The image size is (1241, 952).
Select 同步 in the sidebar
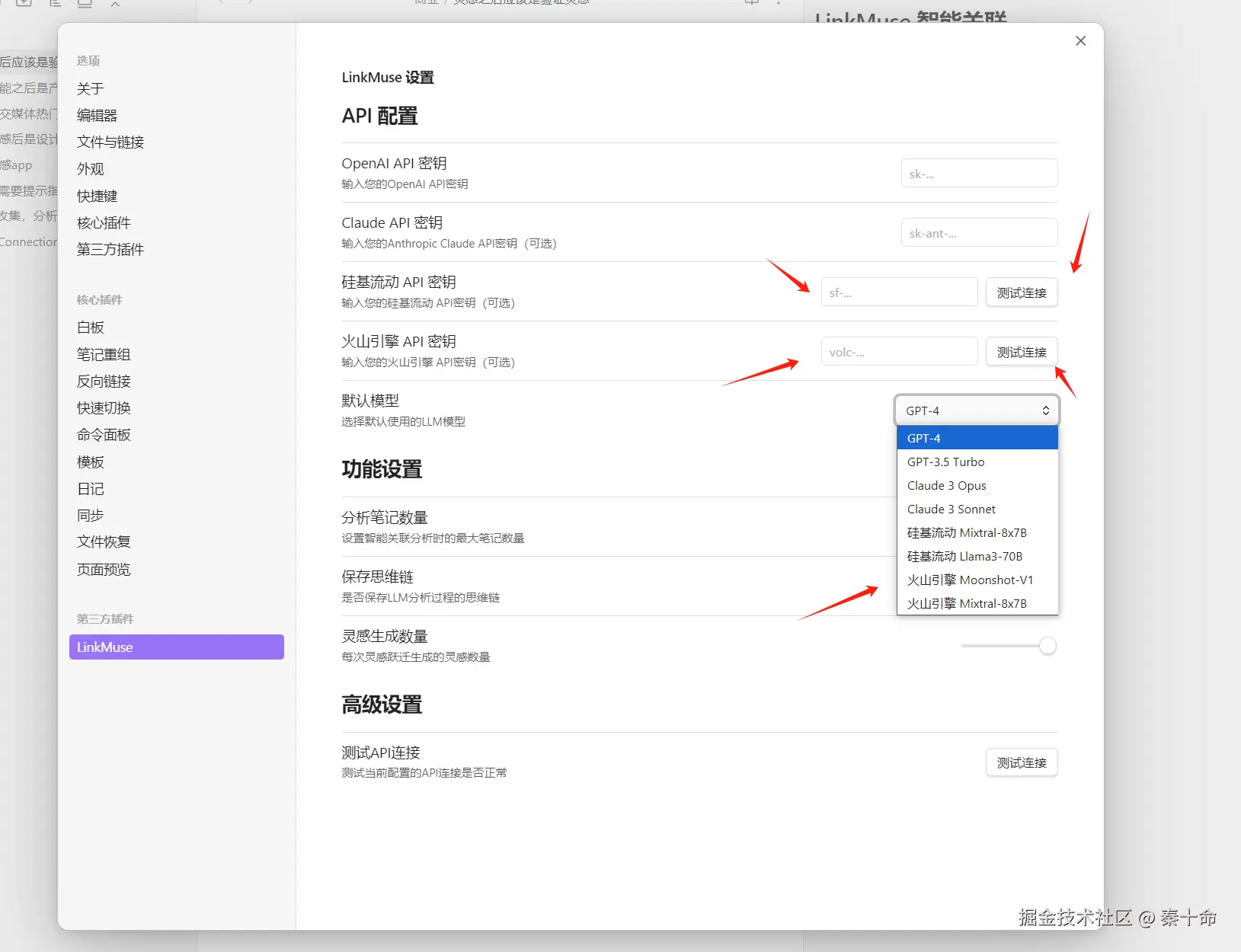(91, 515)
